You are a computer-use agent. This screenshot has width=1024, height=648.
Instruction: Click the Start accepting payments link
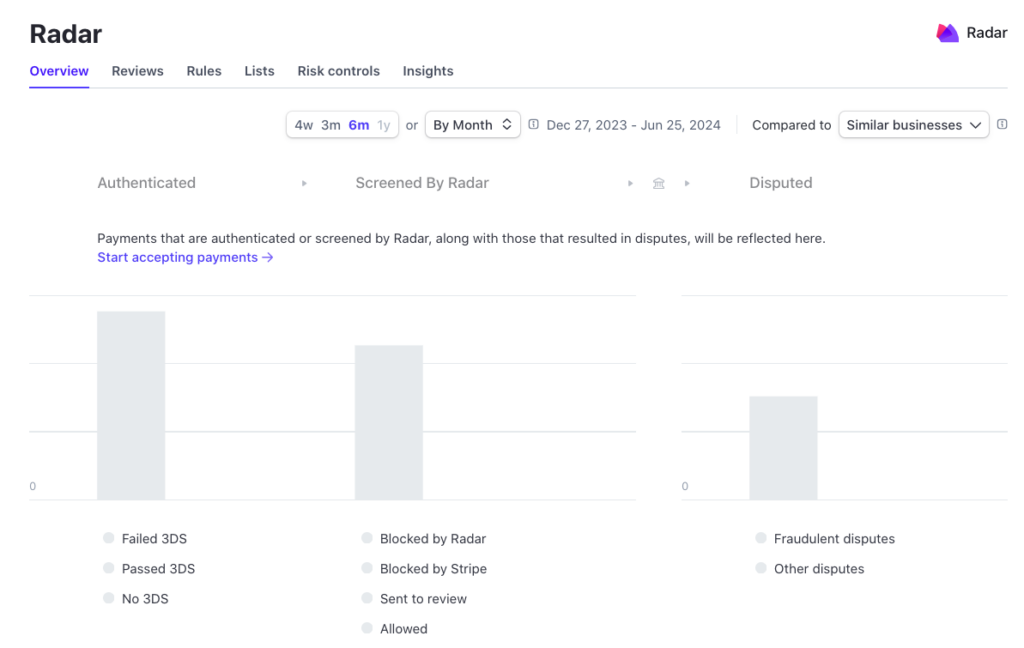point(185,257)
